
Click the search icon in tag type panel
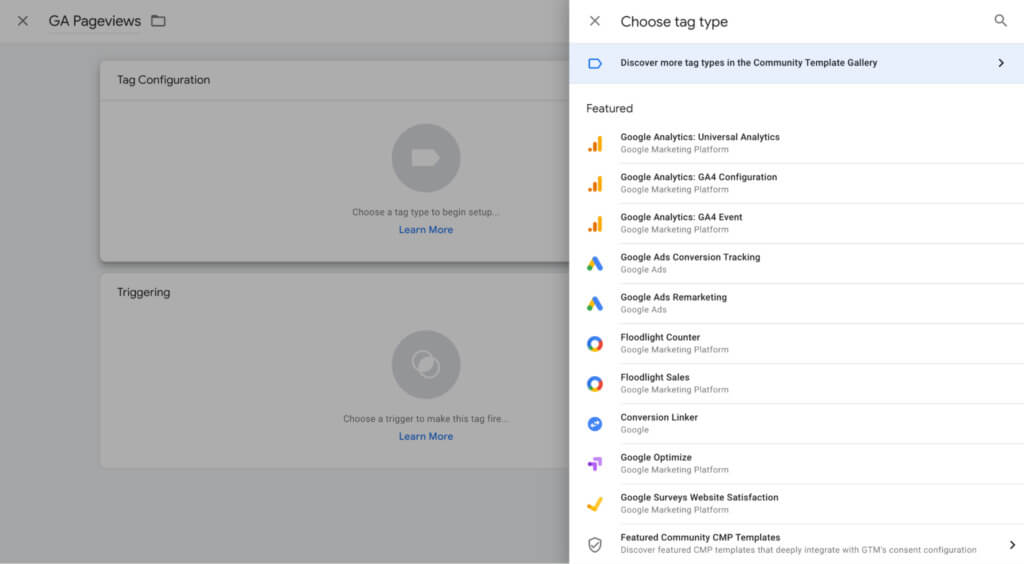point(1000,21)
